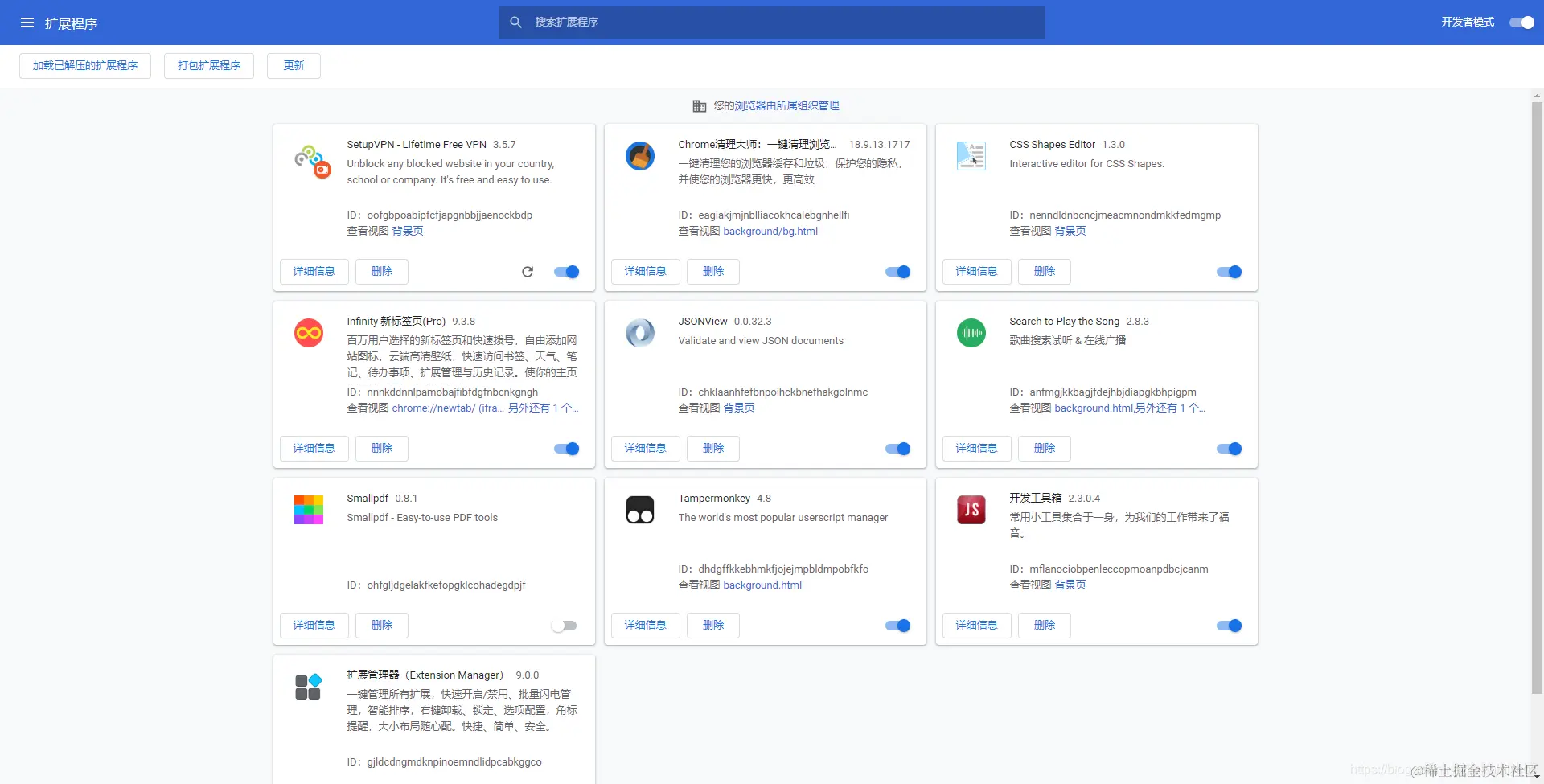
Task: Open JSONView 背景页 link
Action: point(739,408)
